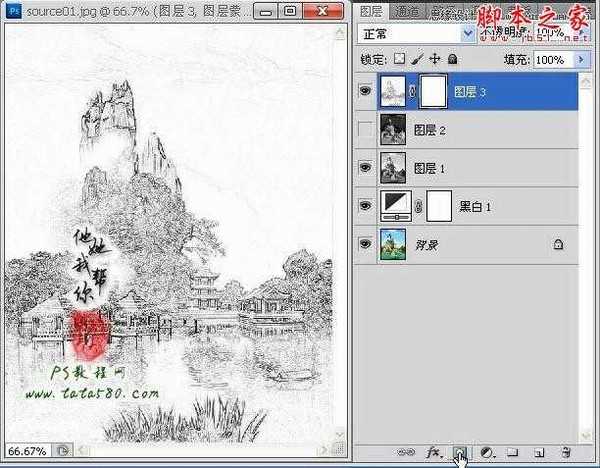Click document horizontal scrollbar right arrow
Screen dimensions: 600x468
pos(324,450)
